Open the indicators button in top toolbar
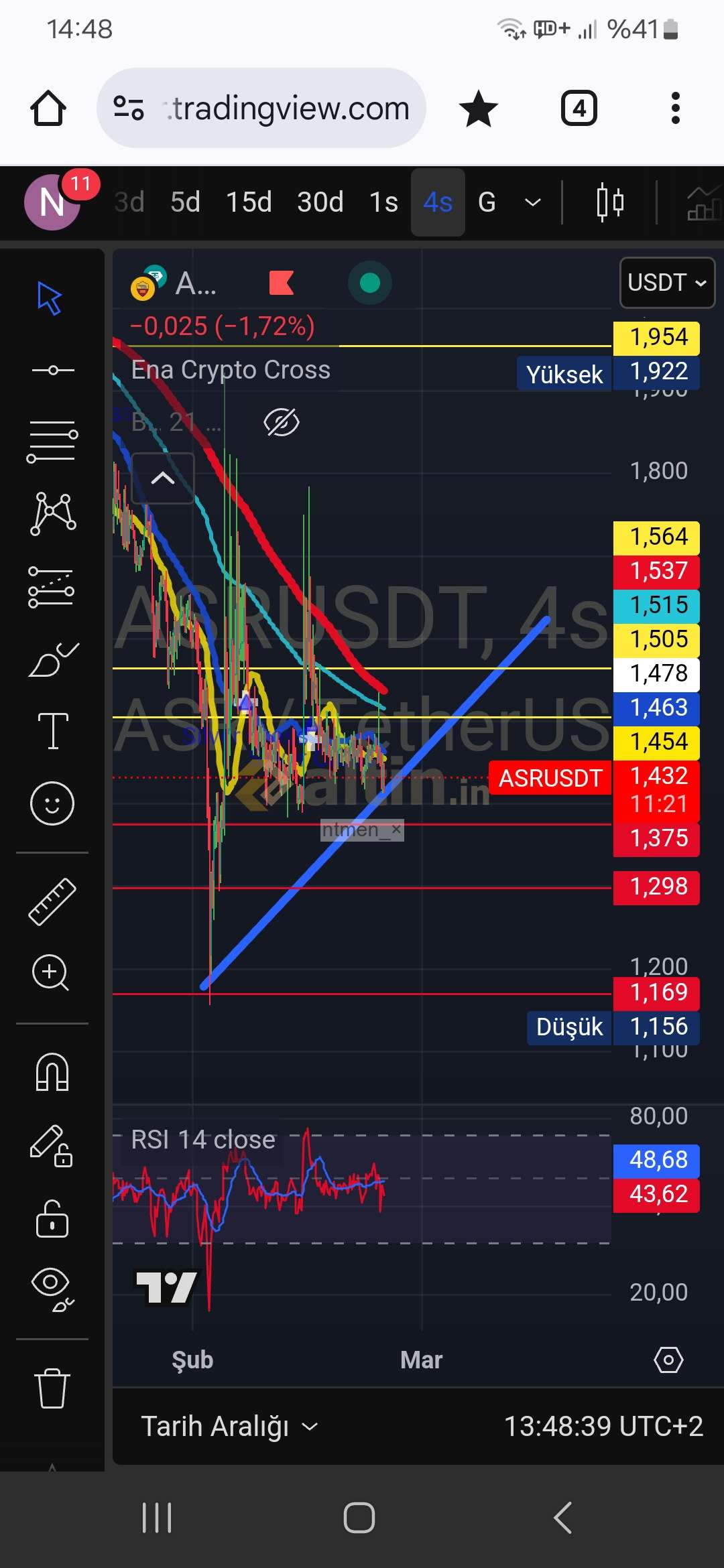Screen dimensions: 724x1568 (705, 202)
